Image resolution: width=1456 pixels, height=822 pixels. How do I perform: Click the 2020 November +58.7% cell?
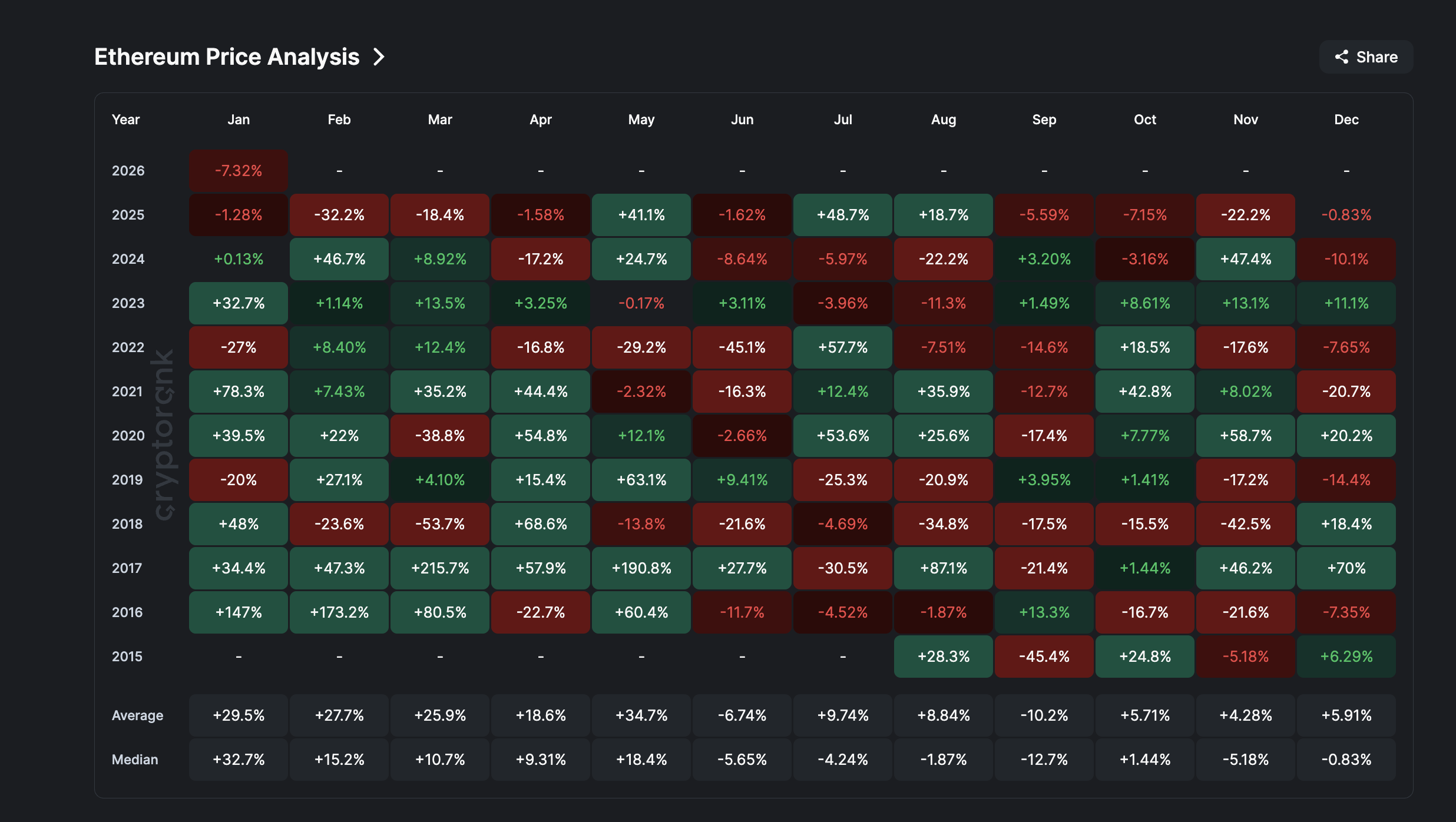coord(1246,436)
